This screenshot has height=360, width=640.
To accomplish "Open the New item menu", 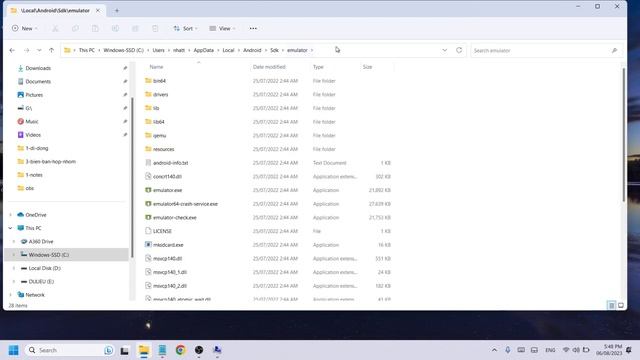I will pyautogui.click(x=24, y=28).
